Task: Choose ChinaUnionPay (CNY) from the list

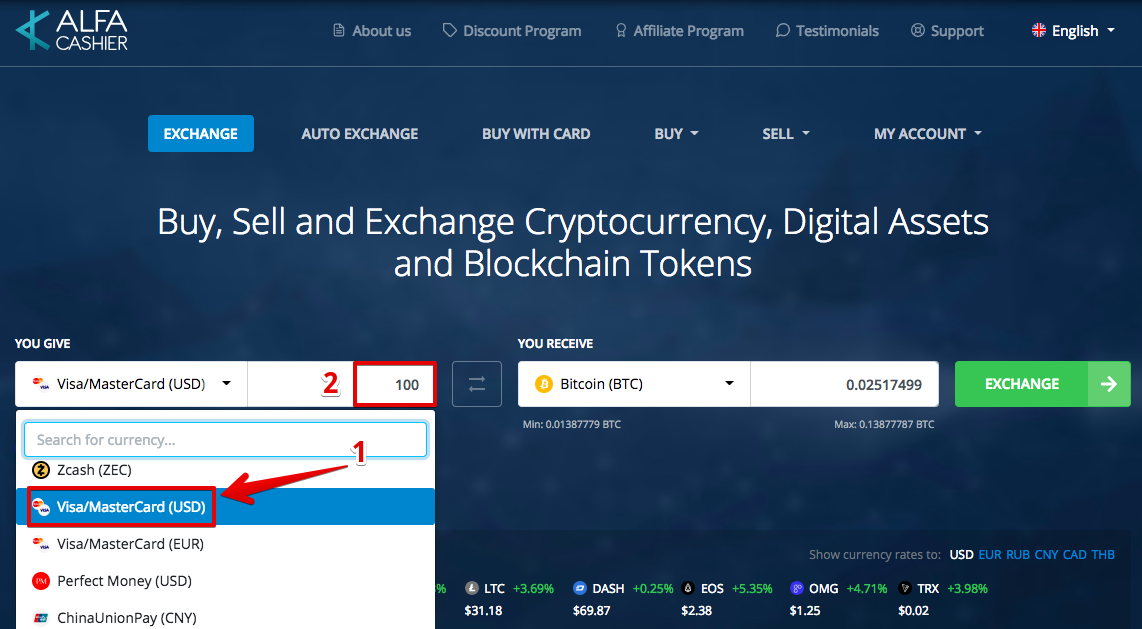Action: tap(225, 617)
